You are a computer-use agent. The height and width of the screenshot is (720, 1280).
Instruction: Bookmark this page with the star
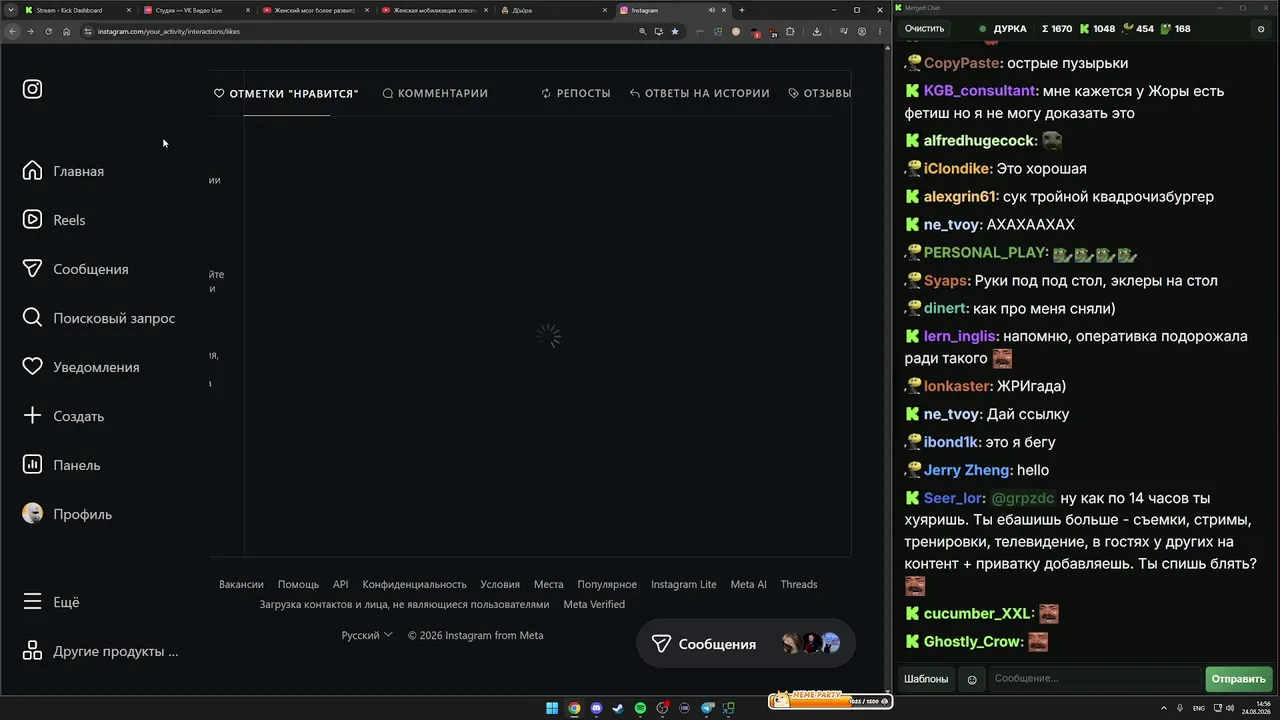point(675,31)
